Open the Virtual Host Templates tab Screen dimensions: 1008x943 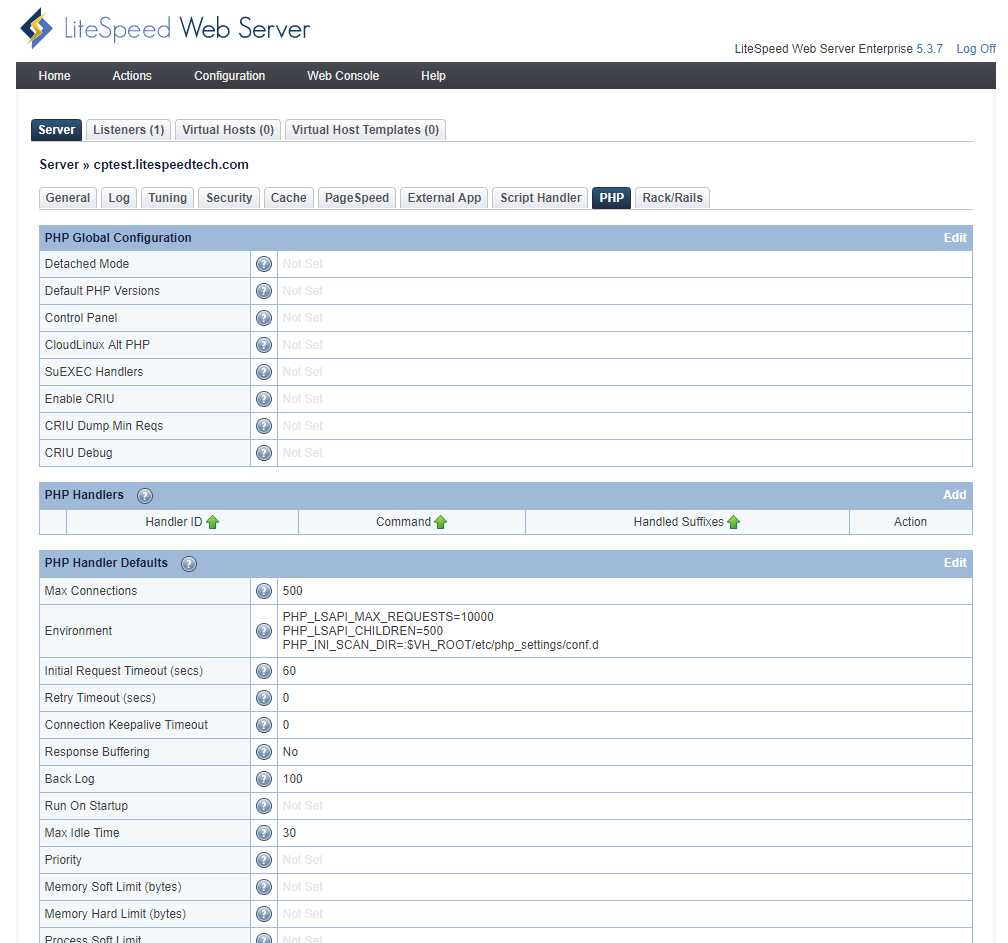[365, 130]
